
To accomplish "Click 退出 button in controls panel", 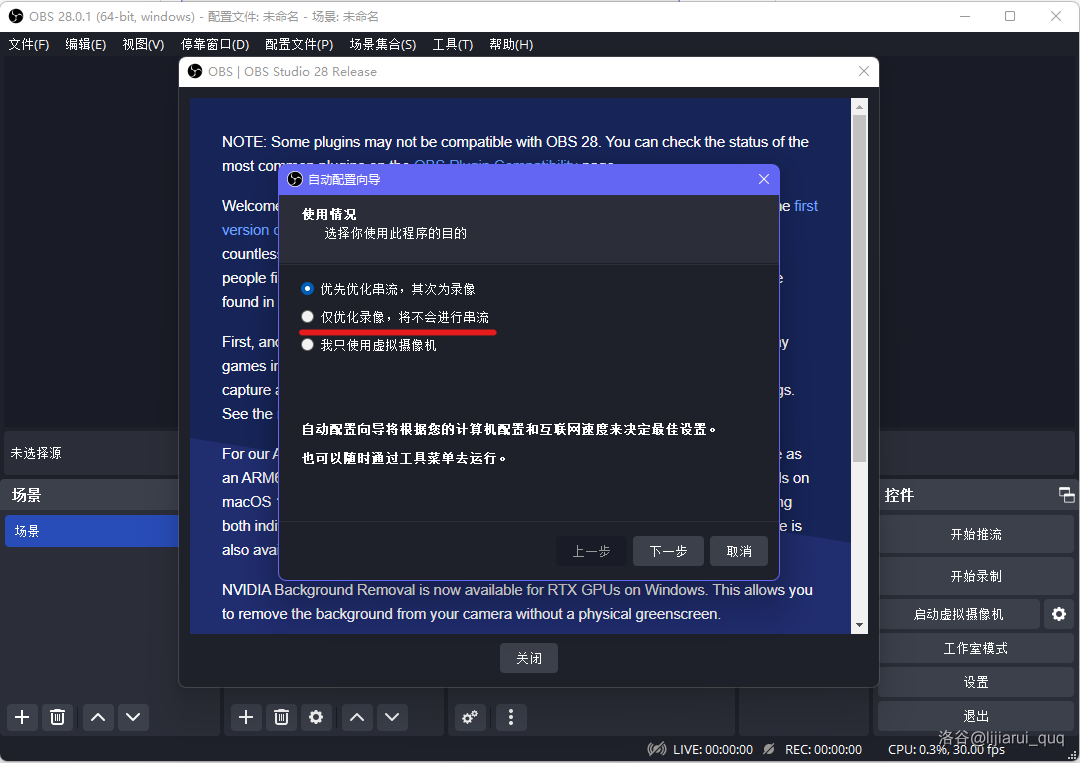I will click(976, 716).
